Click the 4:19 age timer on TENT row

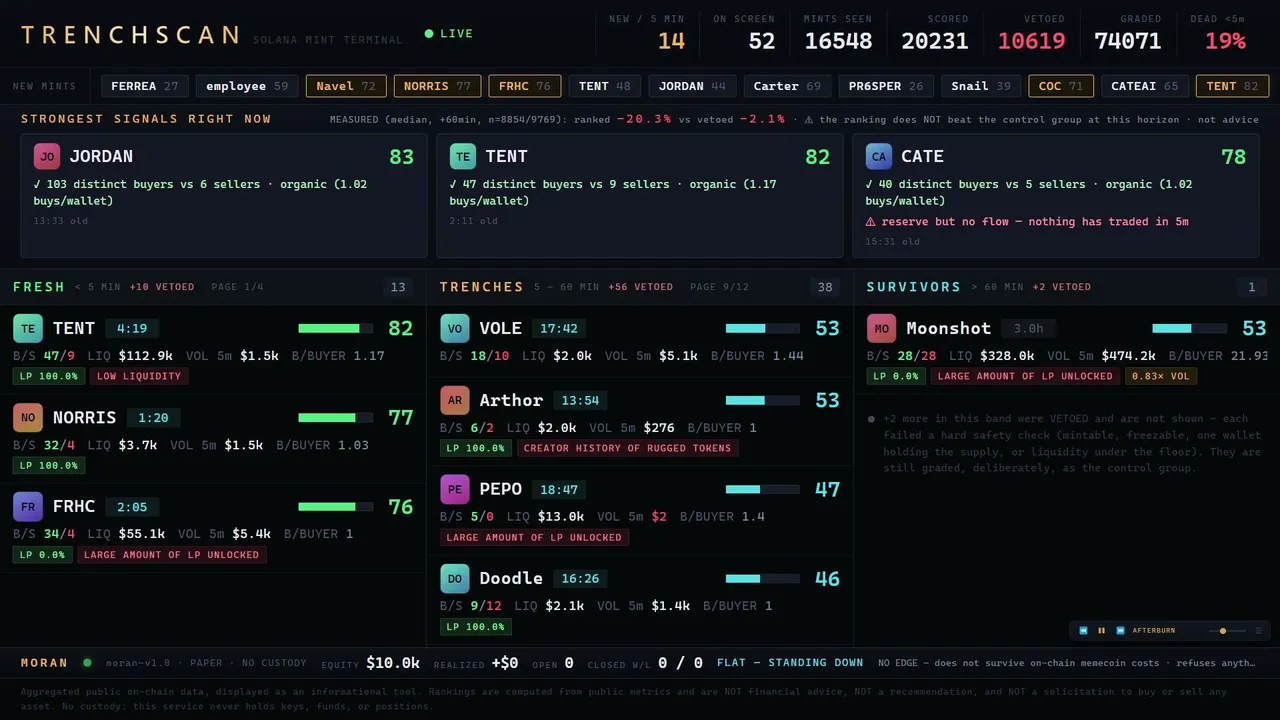[x=132, y=328]
